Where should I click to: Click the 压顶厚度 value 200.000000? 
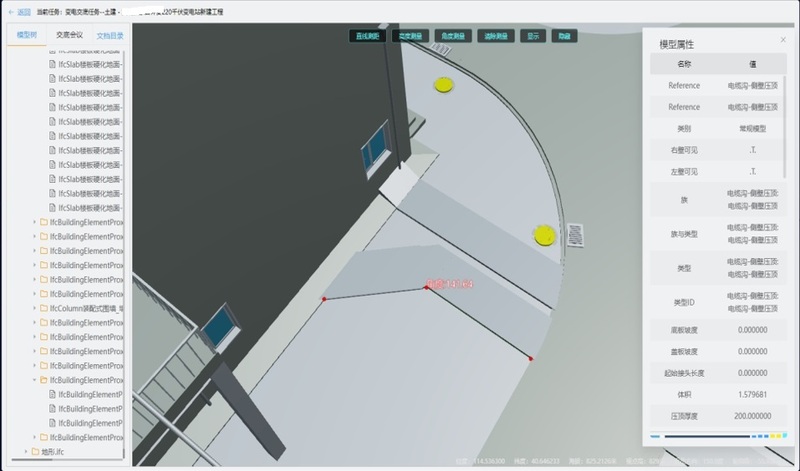[753, 416]
